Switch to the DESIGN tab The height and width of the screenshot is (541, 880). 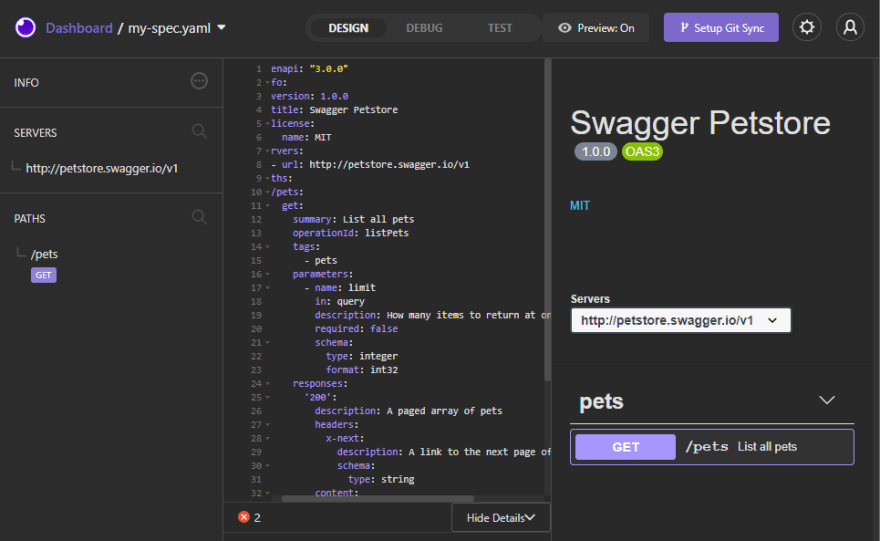click(349, 27)
